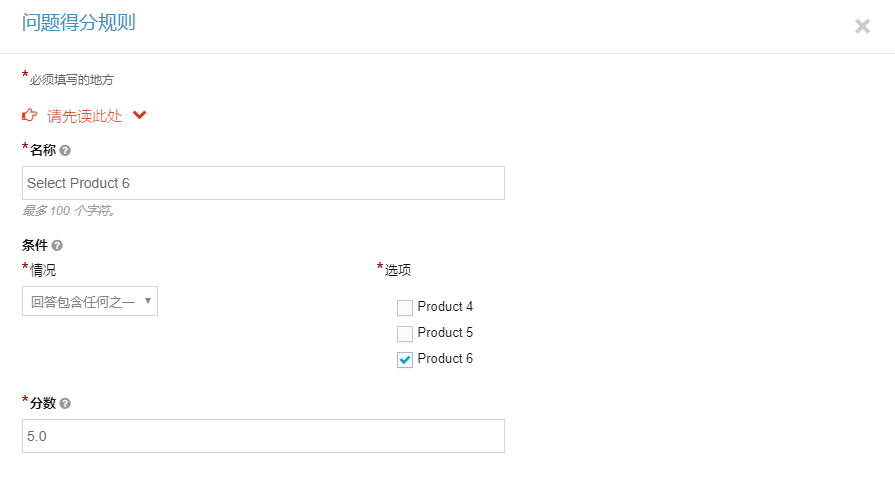Click the 选项 options label

[x=398, y=270]
